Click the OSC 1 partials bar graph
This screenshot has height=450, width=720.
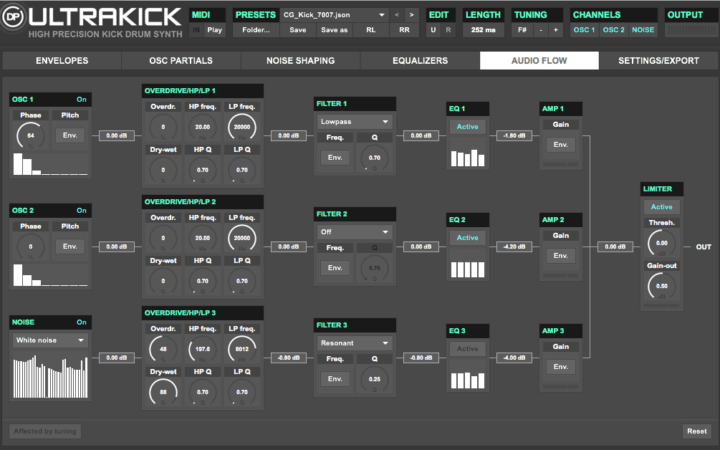point(50,165)
